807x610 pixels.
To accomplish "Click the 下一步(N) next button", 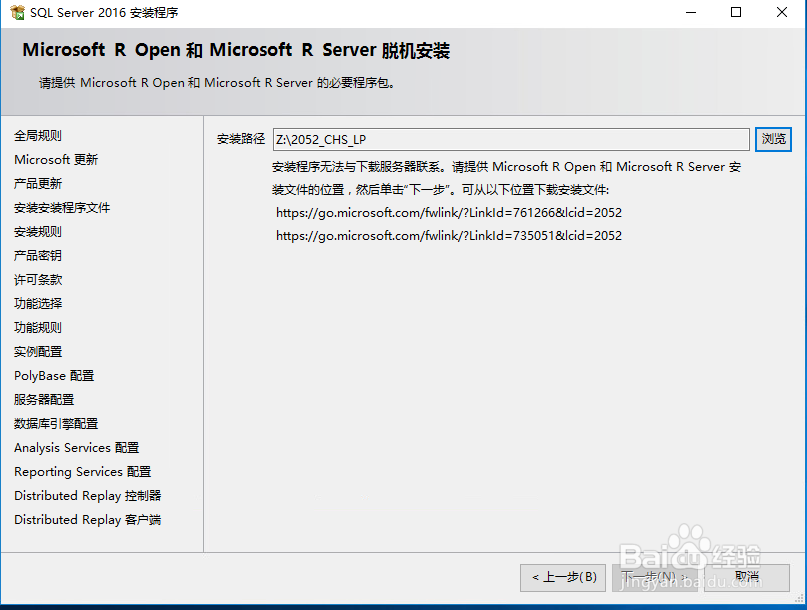I will click(x=655, y=578).
